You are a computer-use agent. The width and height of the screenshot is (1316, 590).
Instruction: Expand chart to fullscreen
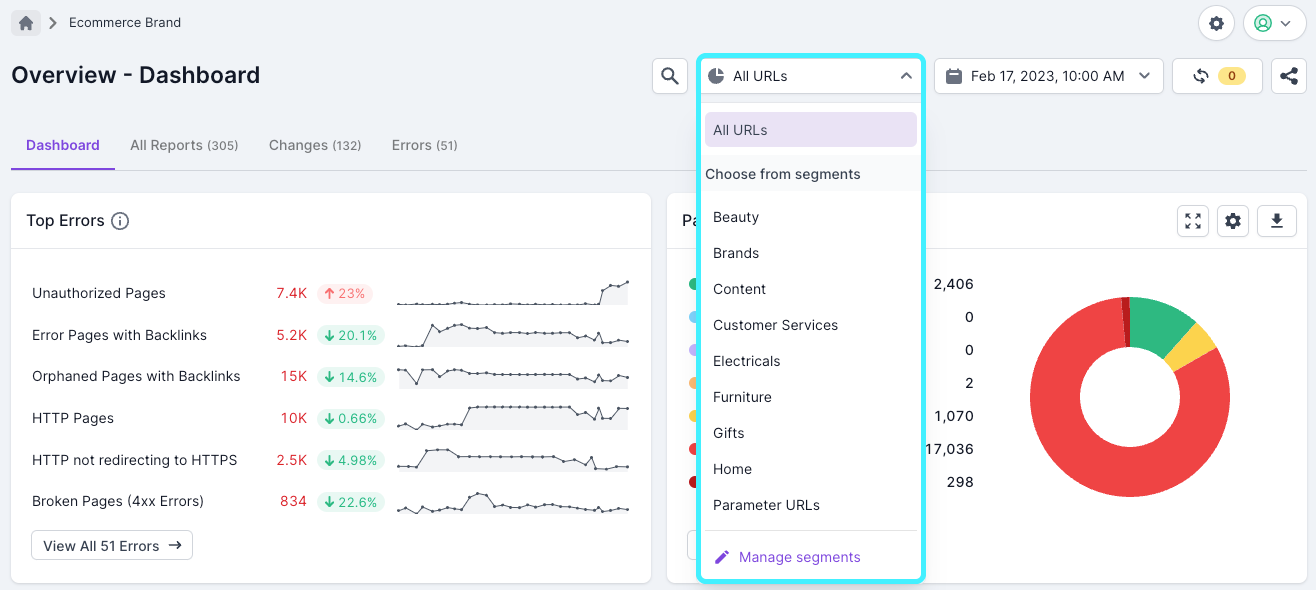point(1193,221)
